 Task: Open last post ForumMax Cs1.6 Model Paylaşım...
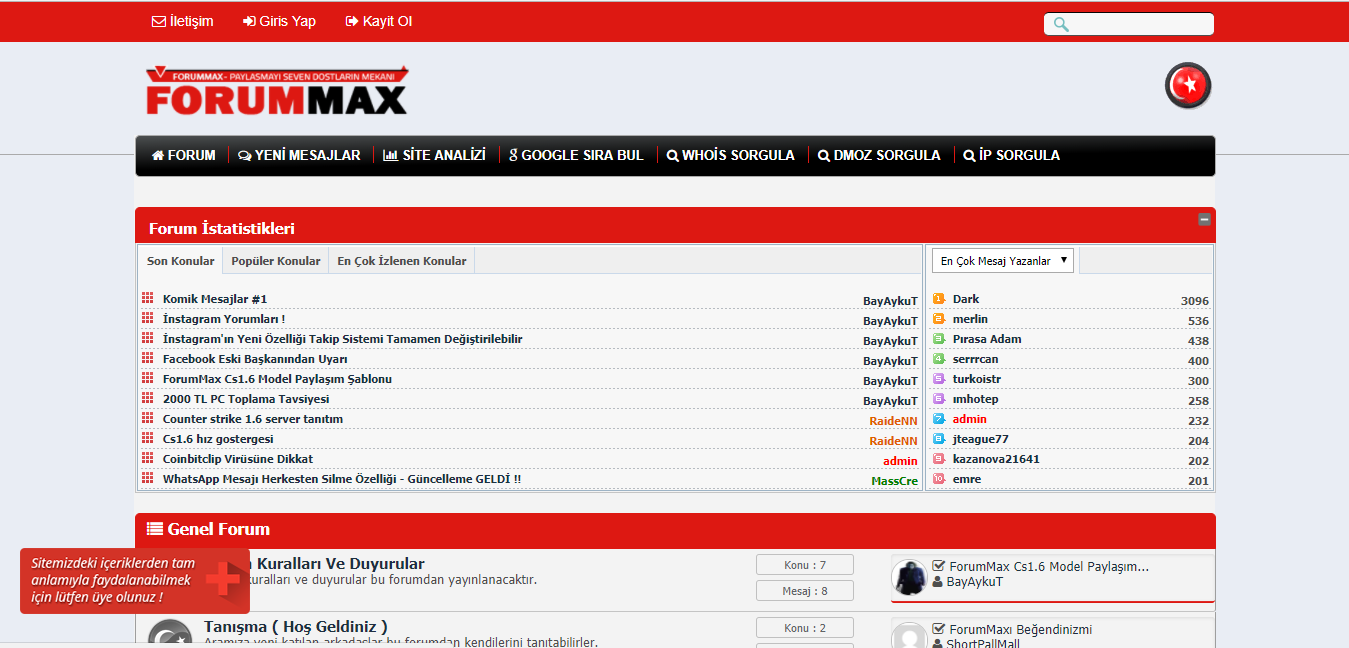coord(1048,567)
